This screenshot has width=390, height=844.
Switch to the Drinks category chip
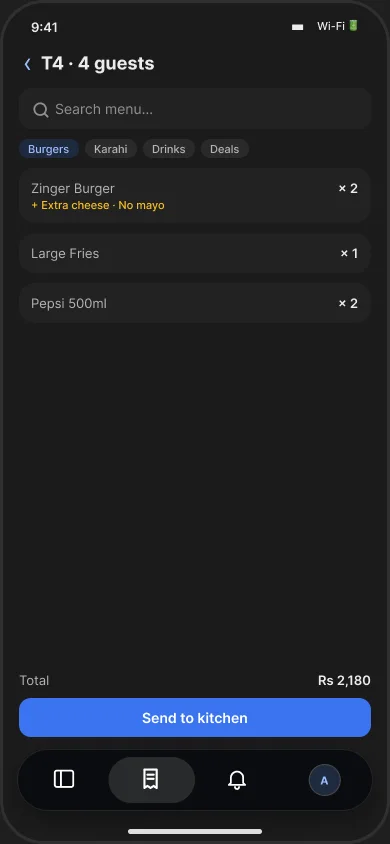click(x=168, y=149)
